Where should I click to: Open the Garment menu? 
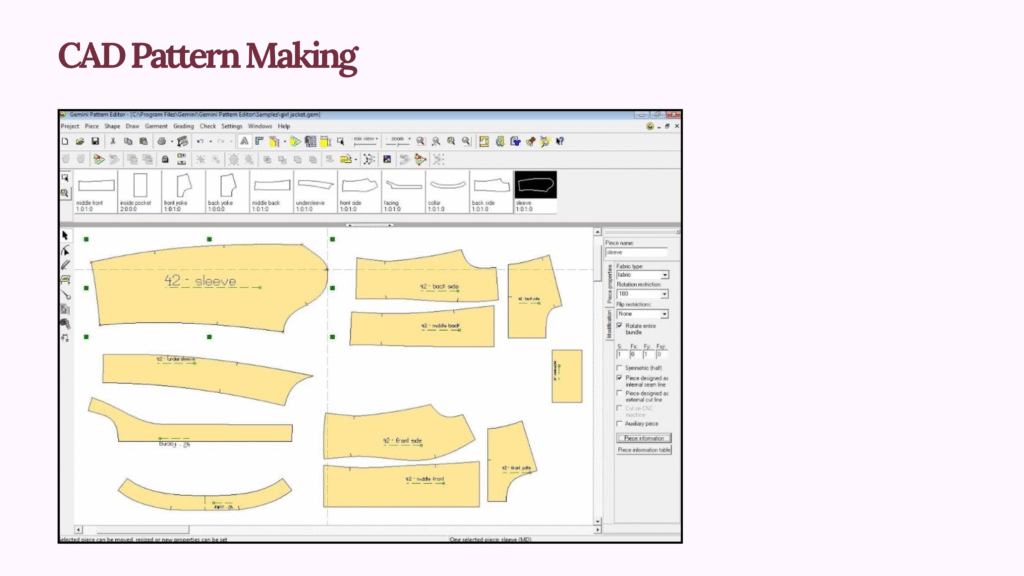156,127
